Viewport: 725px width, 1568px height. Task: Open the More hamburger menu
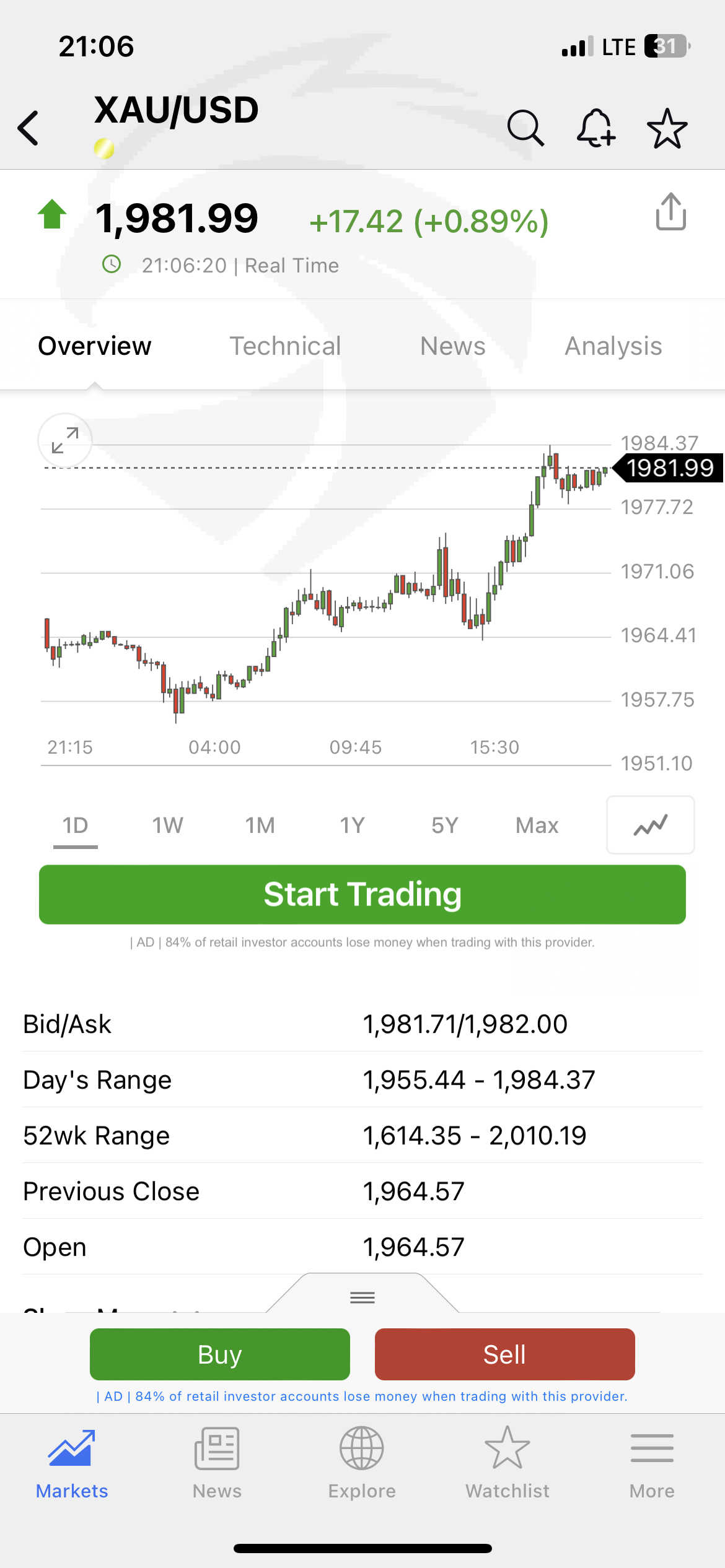pos(652,1463)
